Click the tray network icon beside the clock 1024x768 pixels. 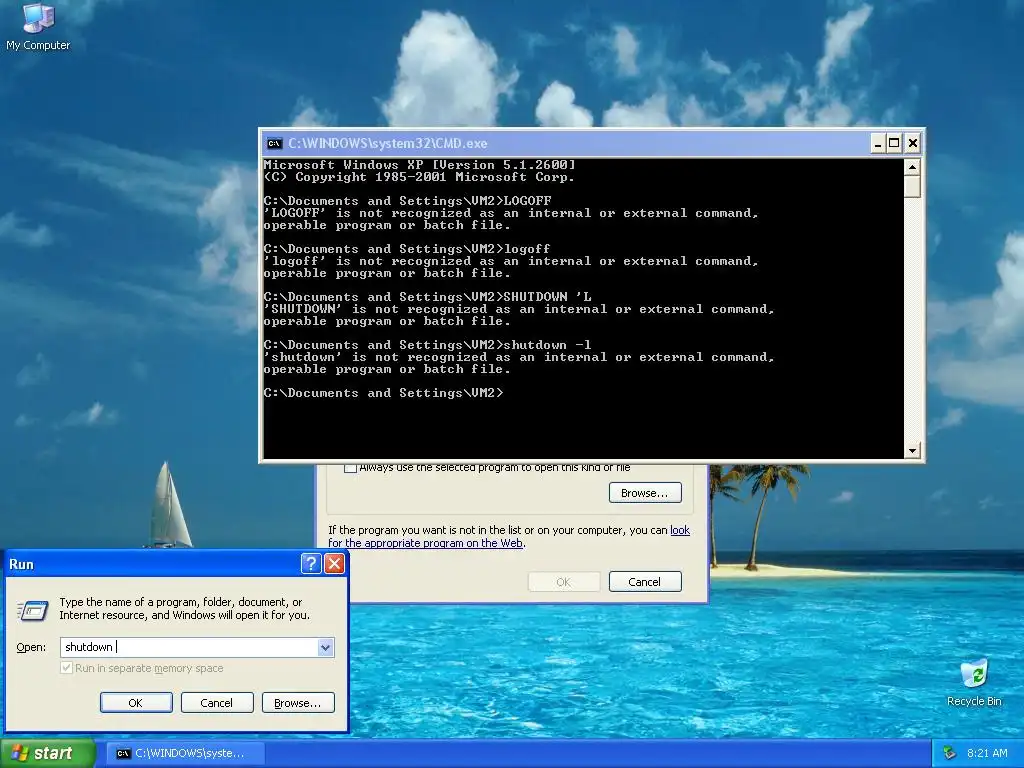point(950,753)
